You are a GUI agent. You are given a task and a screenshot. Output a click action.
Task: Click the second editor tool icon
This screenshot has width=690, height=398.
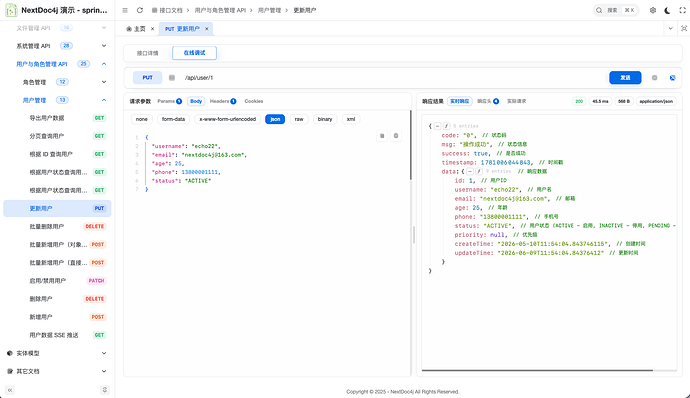click(396, 136)
